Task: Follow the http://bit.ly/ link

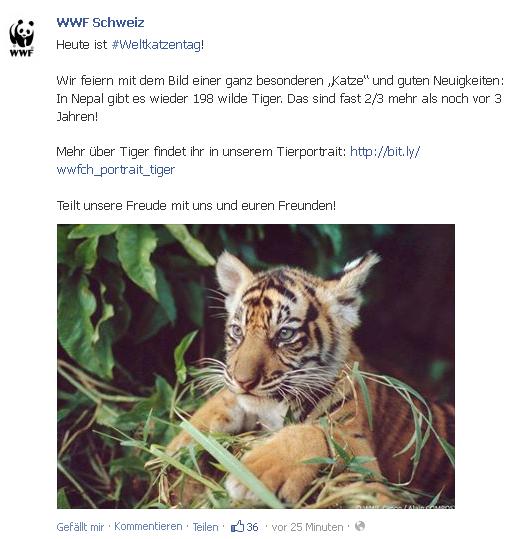Action: [x=385, y=152]
